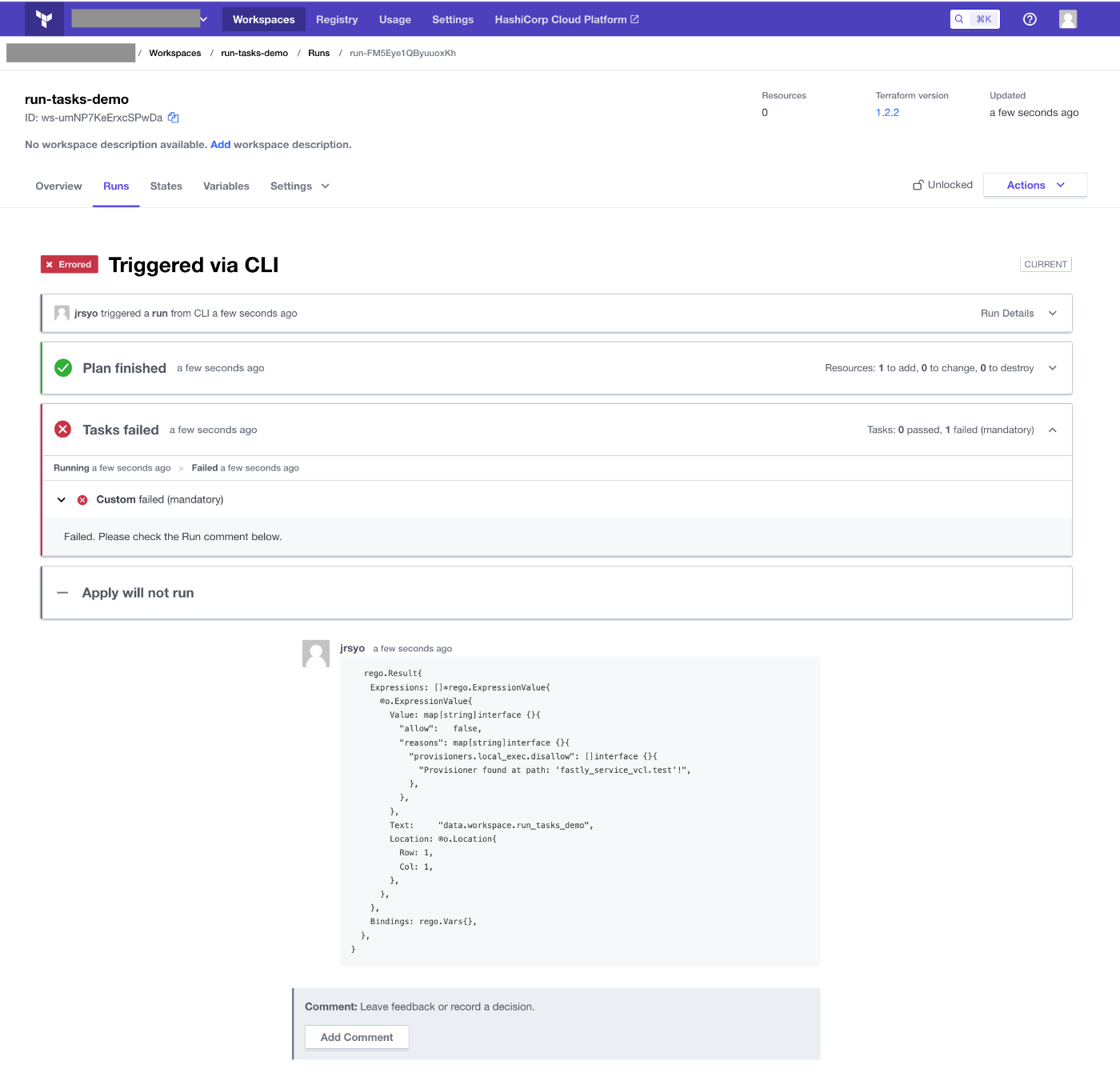Image resolution: width=1120 pixels, height=1089 pixels.
Task: Switch to the Overview tab
Action: tap(58, 186)
